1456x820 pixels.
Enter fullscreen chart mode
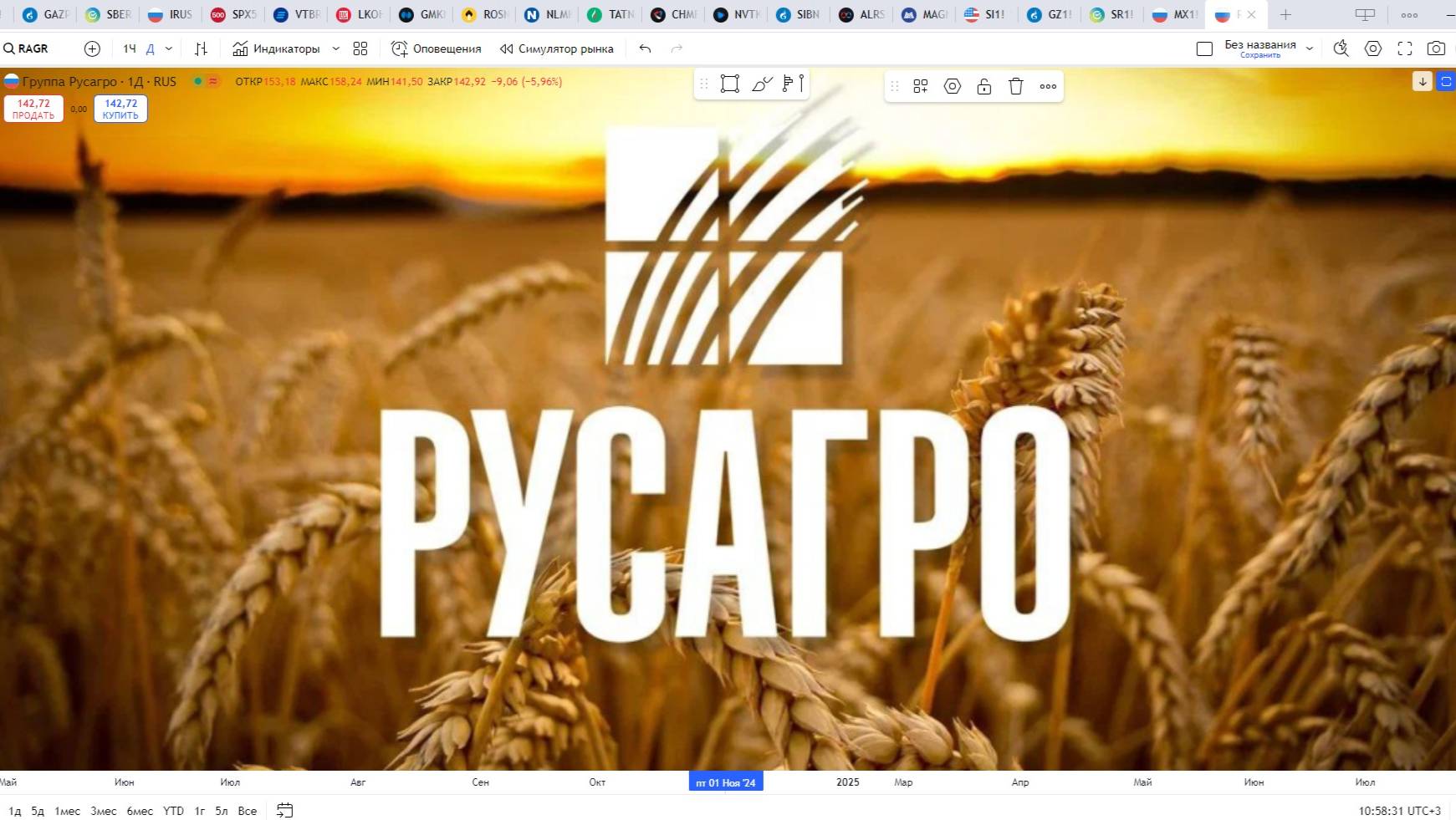[1405, 48]
